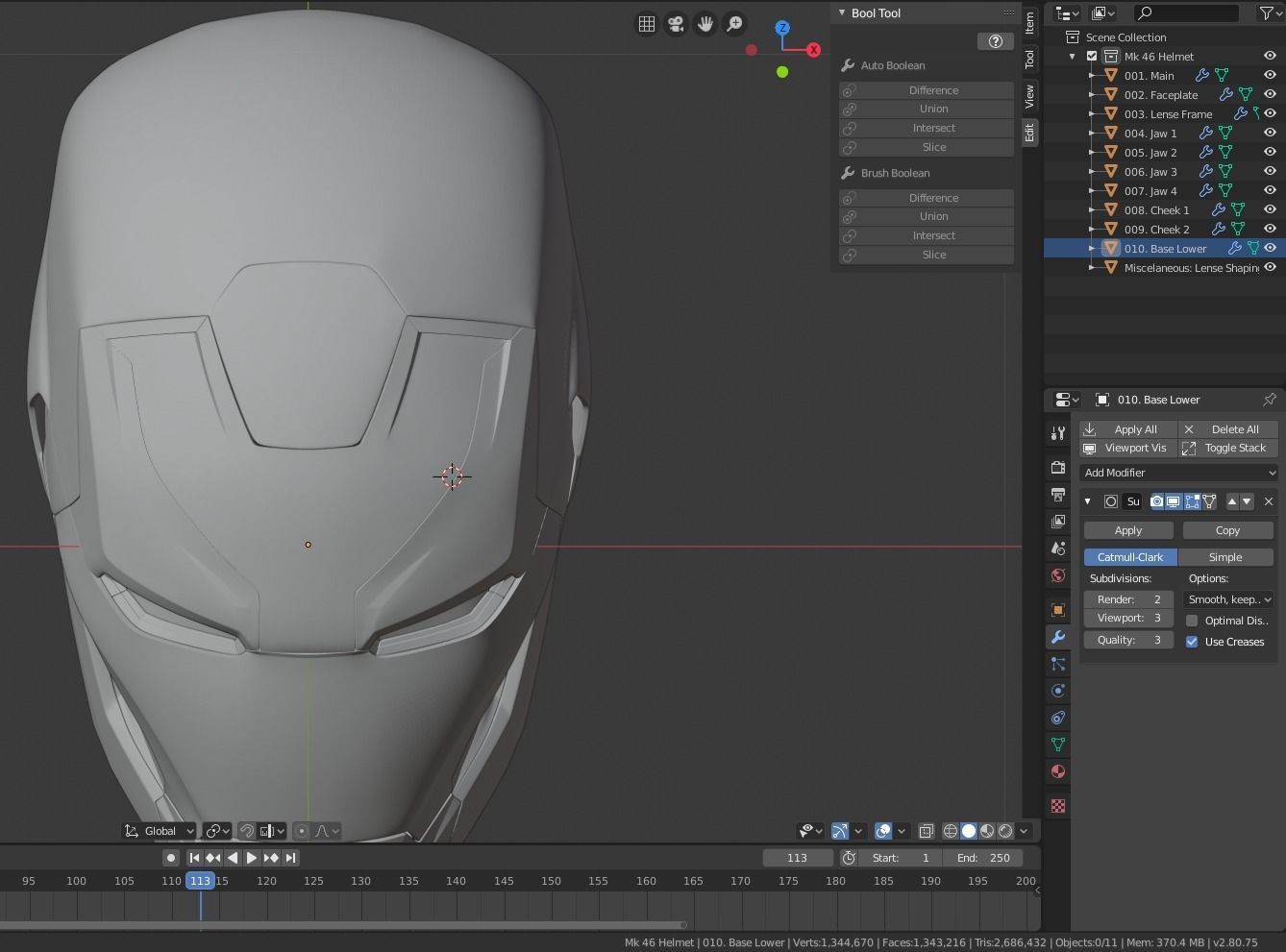The height and width of the screenshot is (952, 1286).
Task: Switch to the Item sidebar tab
Action: tap(1029, 22)
